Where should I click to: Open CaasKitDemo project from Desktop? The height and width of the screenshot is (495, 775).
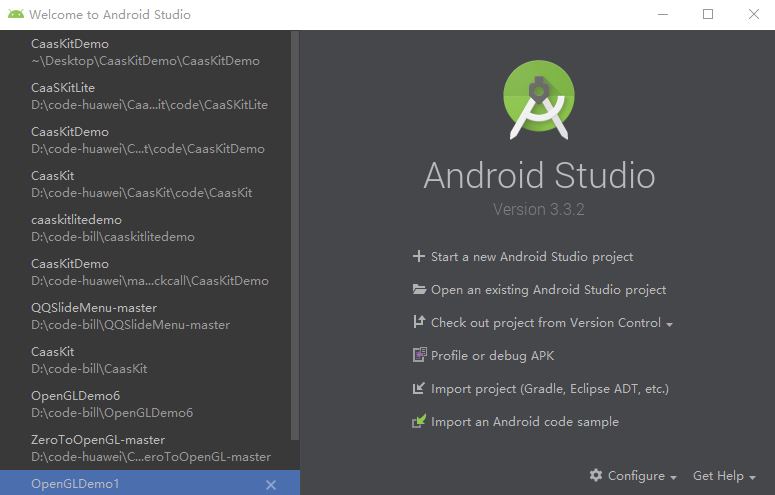click(x=145, y=52)
